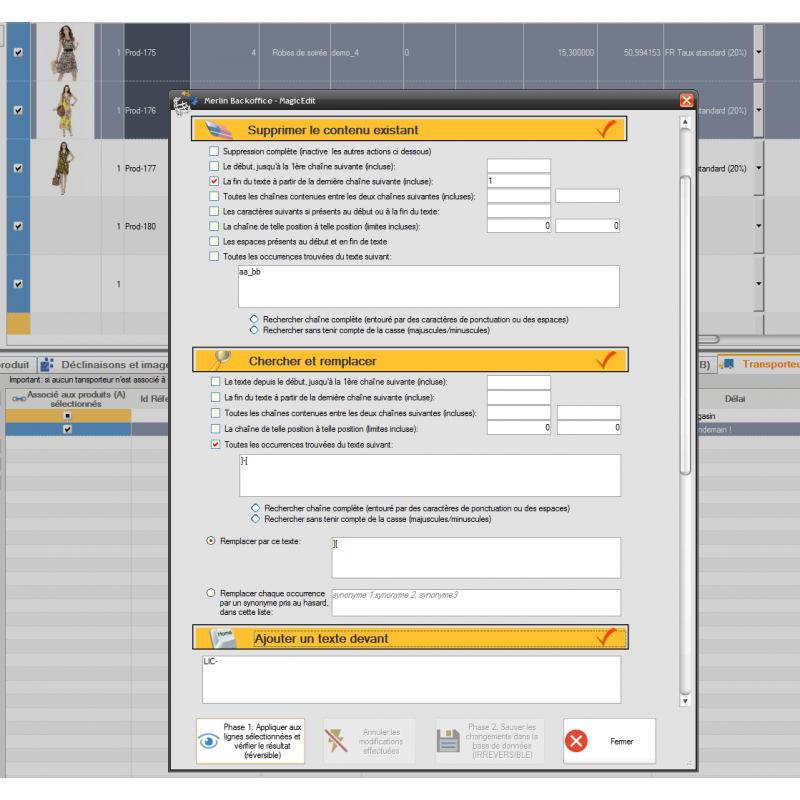Uncheck 'La fin du texte à partir' in Supprimer section
The height and width of the screenshot is (800, 800).
[x=214, y=181]
